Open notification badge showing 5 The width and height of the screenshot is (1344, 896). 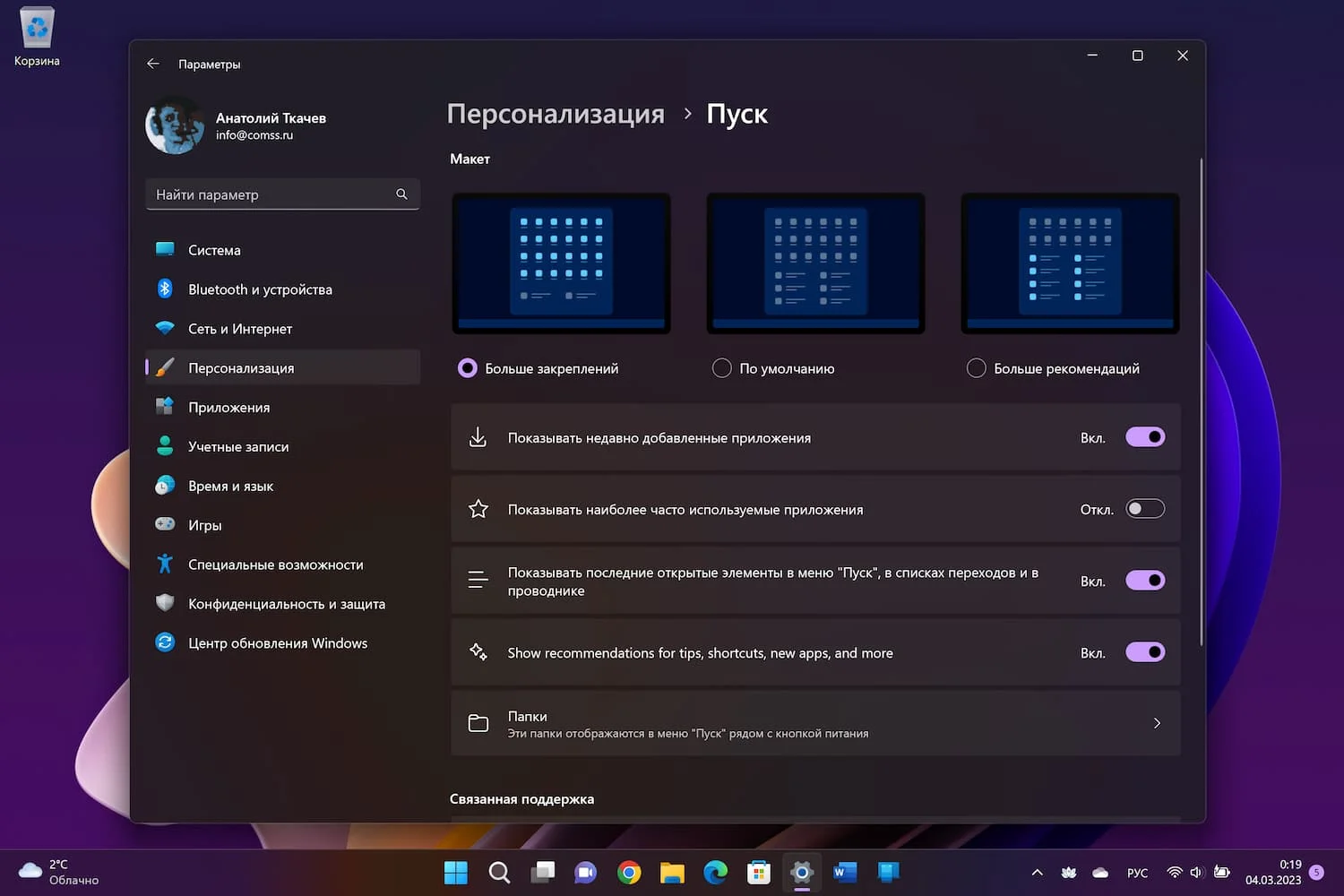coord(1316,872)
